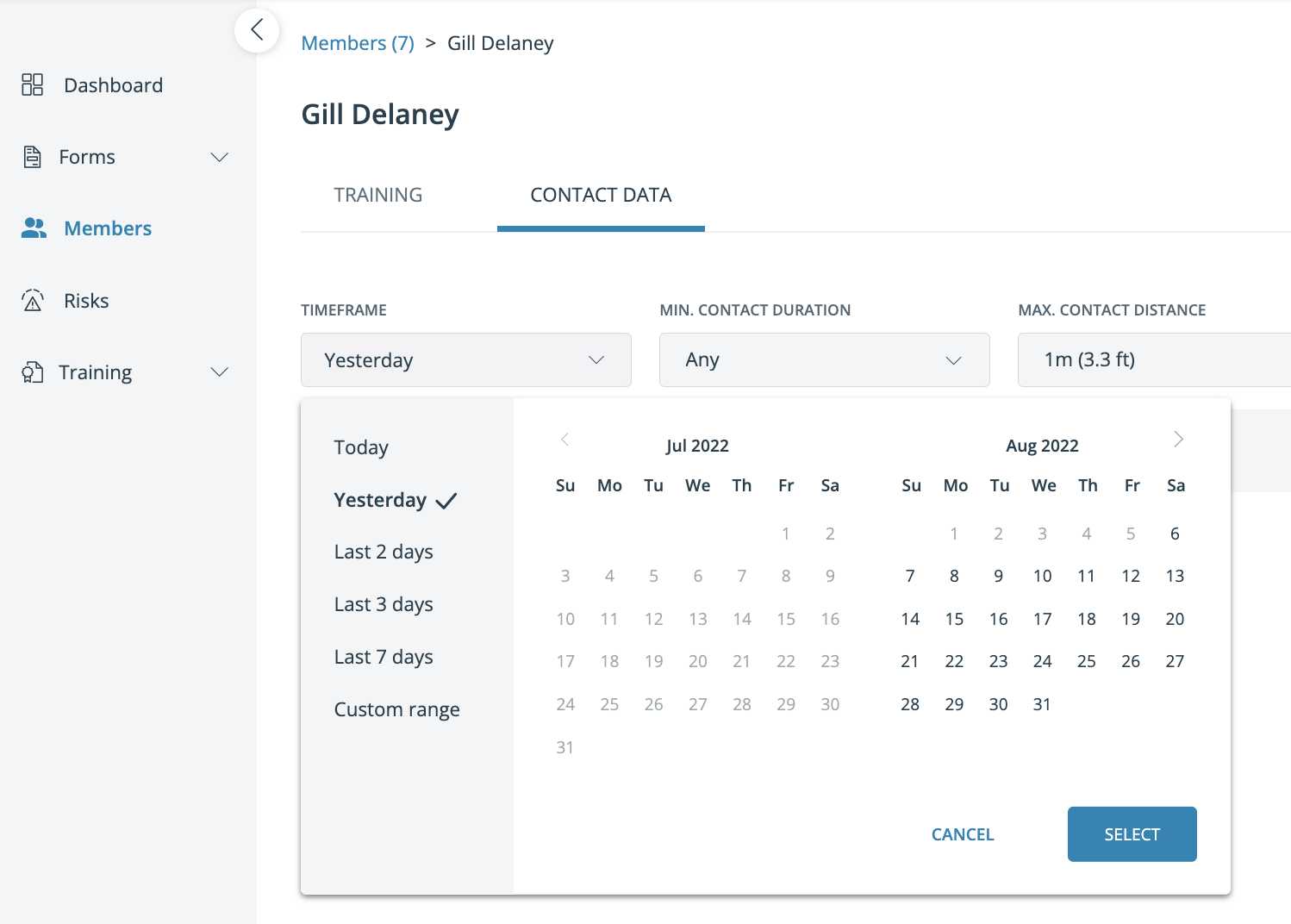Select the Today timeframe option
The width and height of the screenshot is (1291, 924).
click(361, 447)
